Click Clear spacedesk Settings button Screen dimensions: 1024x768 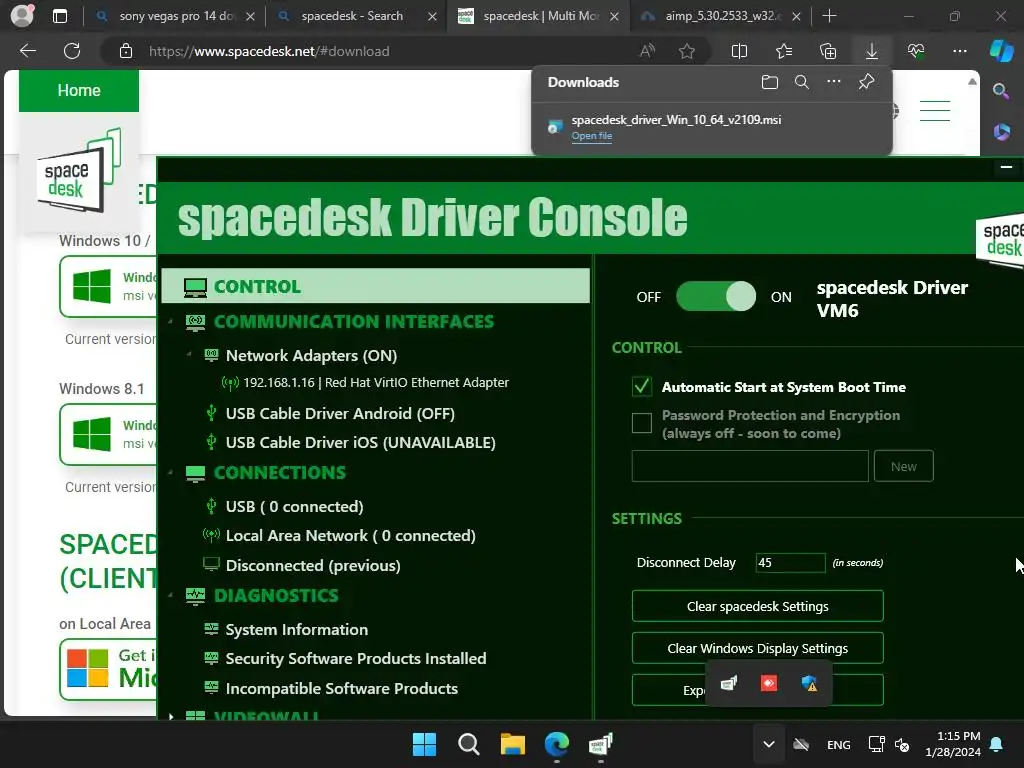pos(758,606)
